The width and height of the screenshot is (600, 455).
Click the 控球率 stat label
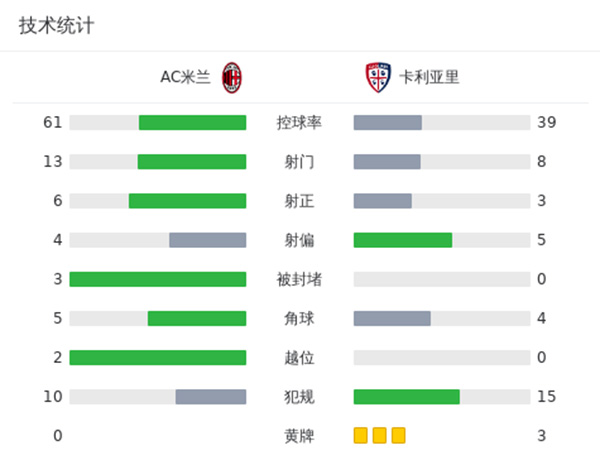[x=299, y=123]
